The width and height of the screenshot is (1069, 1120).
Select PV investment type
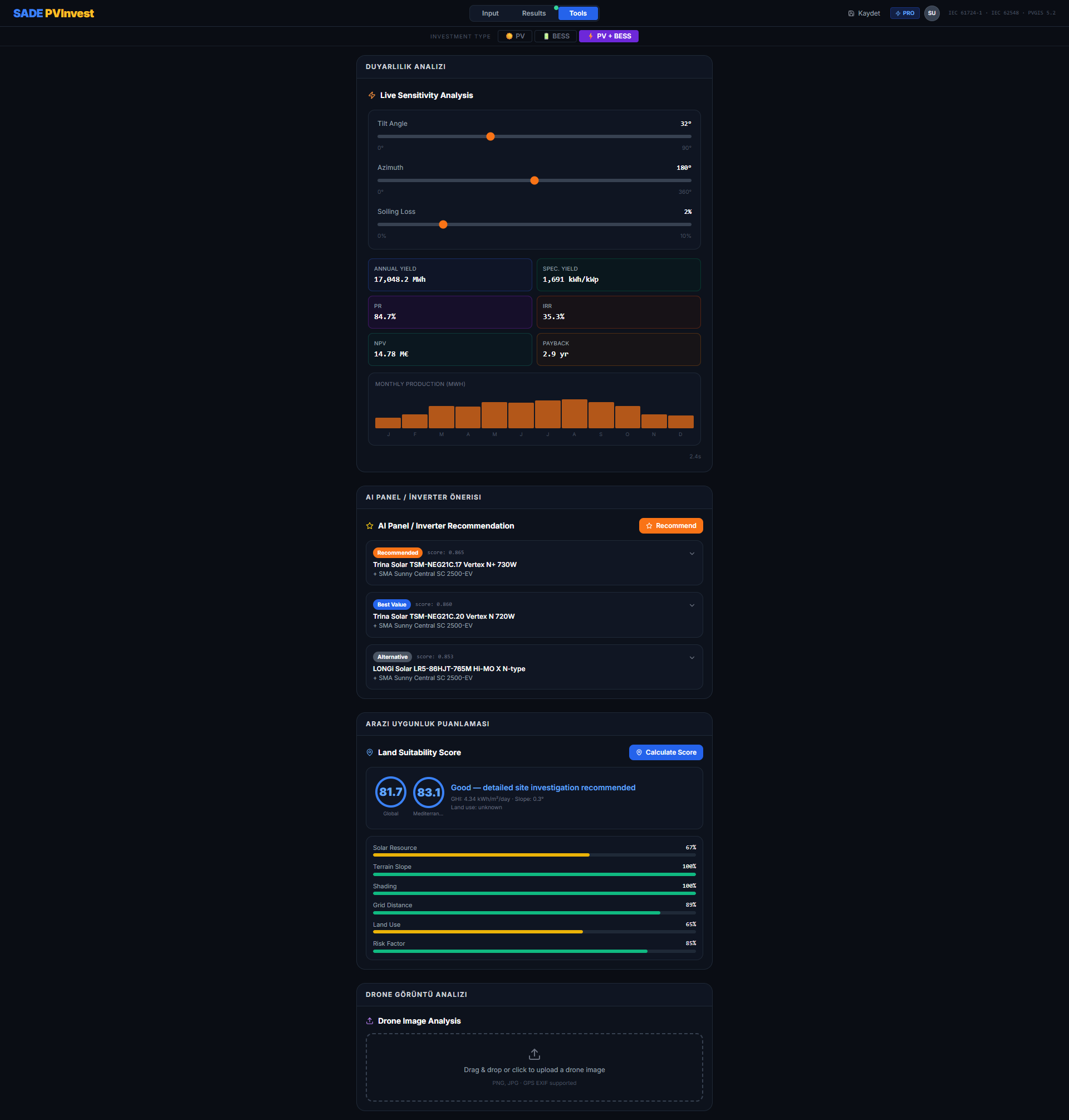tap(515, 36)
